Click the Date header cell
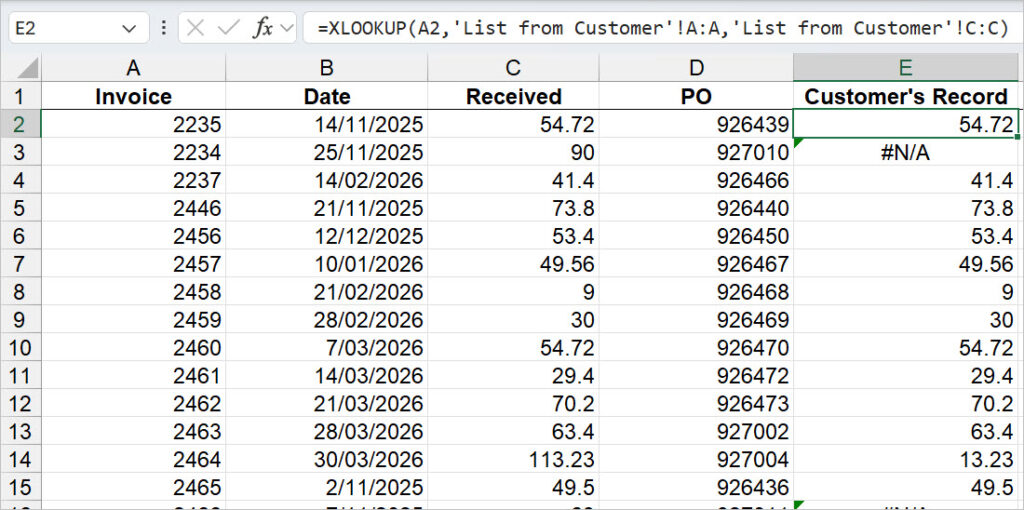Screen dimensions: 1024x510 327,96
